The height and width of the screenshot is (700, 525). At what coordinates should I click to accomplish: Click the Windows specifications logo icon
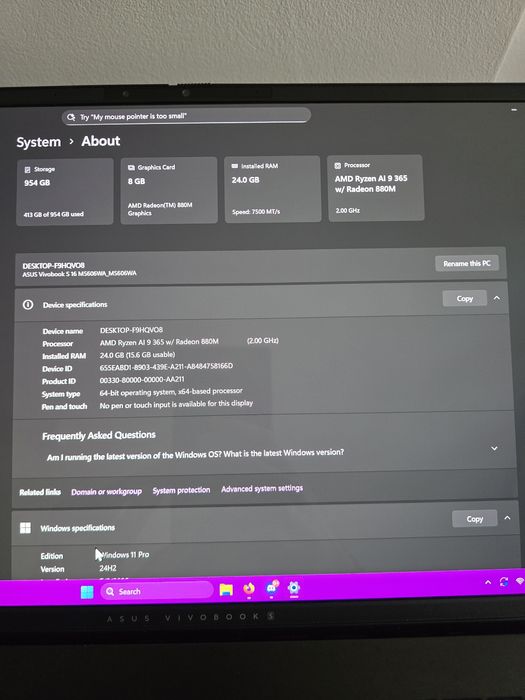[x=25, y=528]
